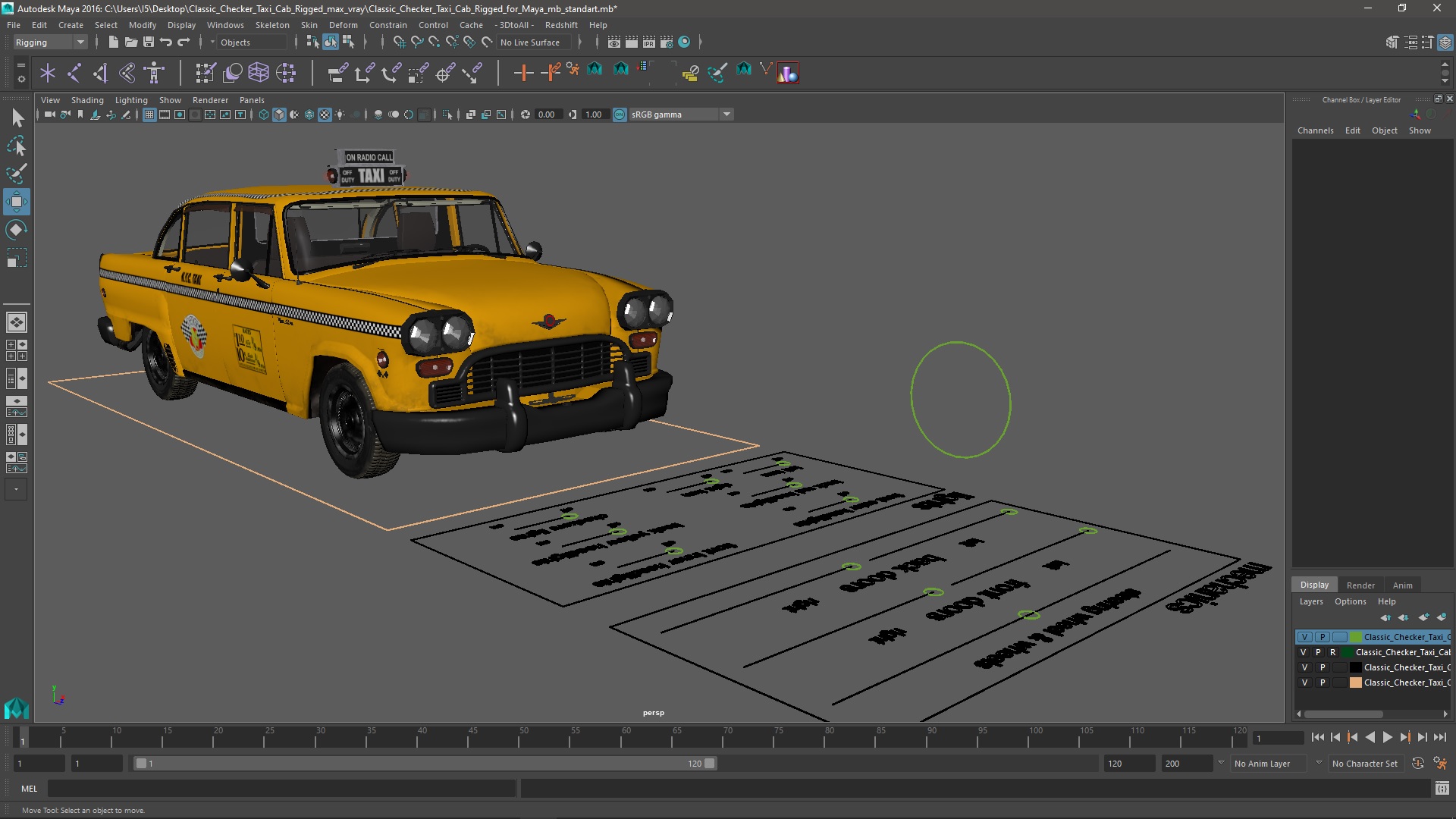
Task: Open the viewport Renderer menu
Action: [210, 100]
